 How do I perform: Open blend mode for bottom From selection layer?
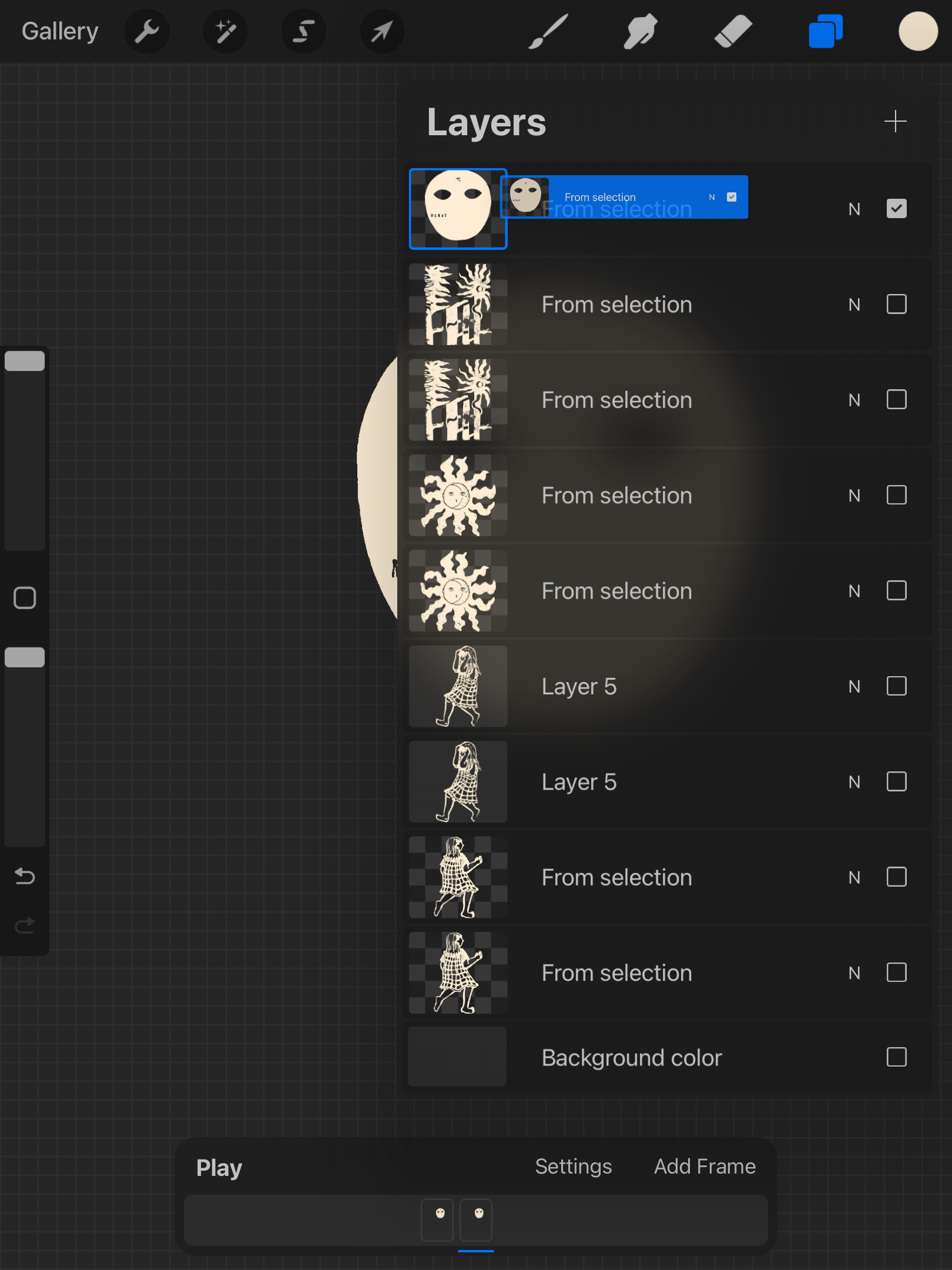pos(854,973)
